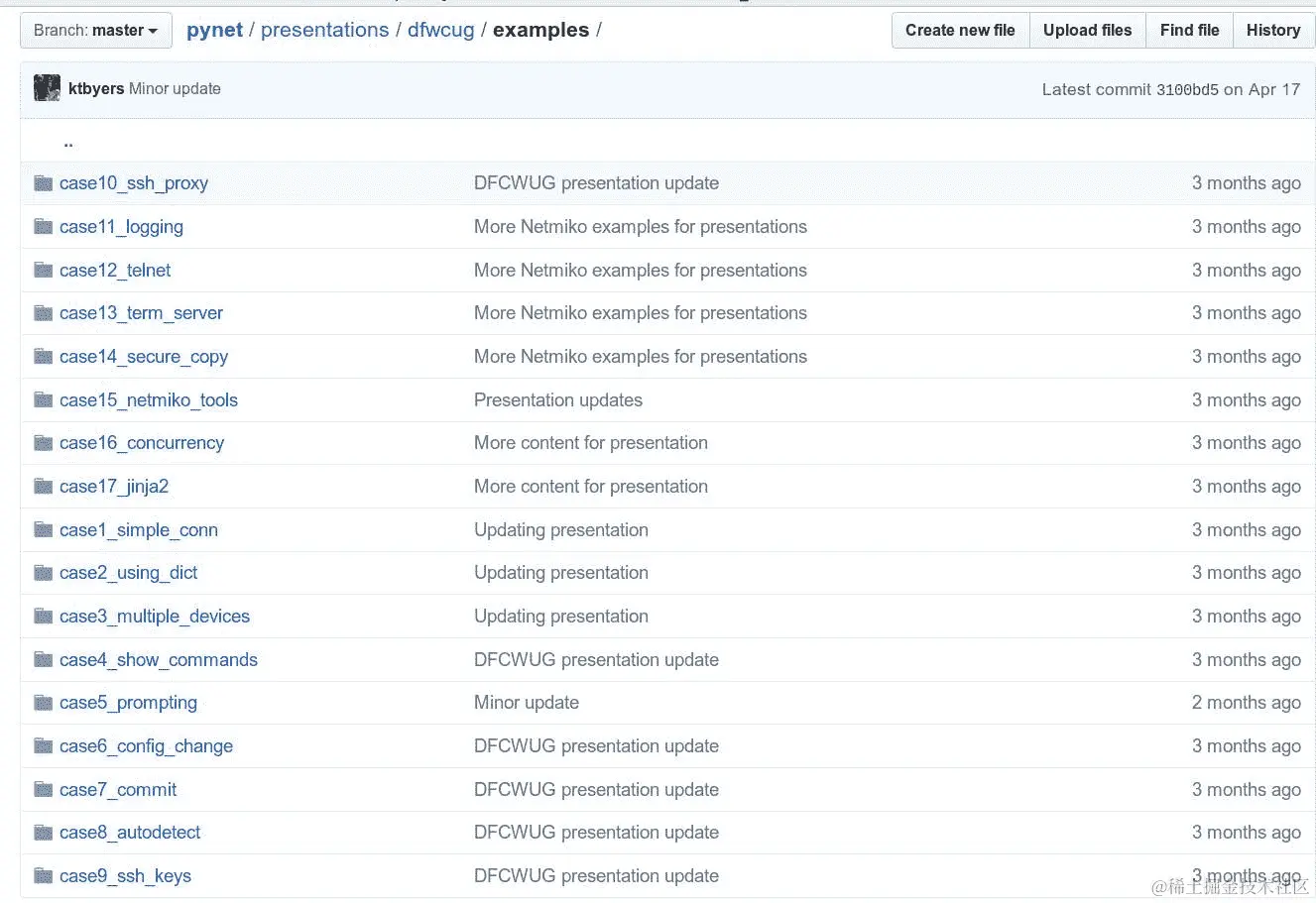1316x903 pixels.
Task: Click the 2 months ago timestamp
Action: tap(1247, 703)
